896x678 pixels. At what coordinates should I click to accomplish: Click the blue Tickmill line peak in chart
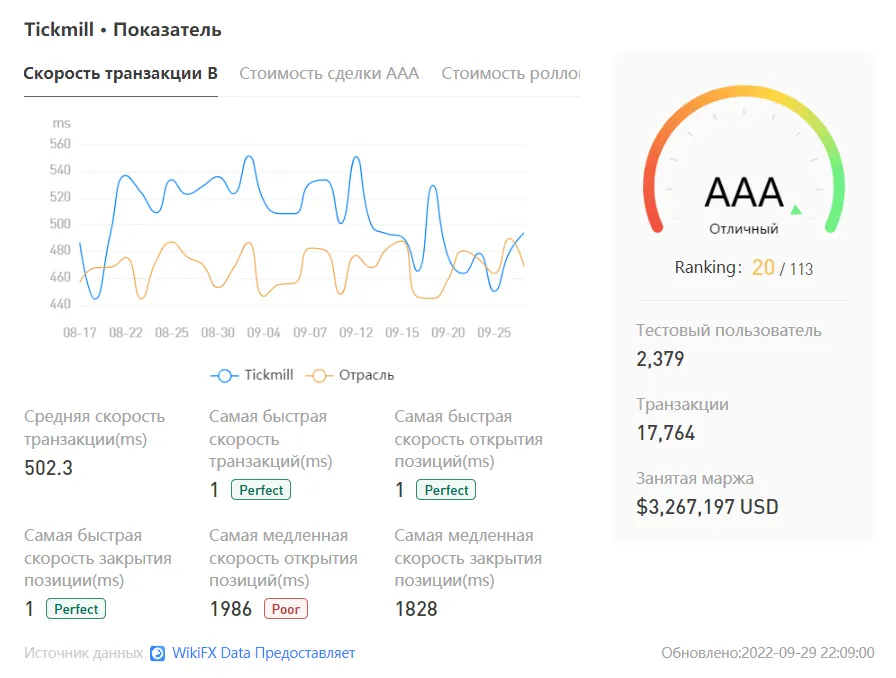(x=249, y=157)
